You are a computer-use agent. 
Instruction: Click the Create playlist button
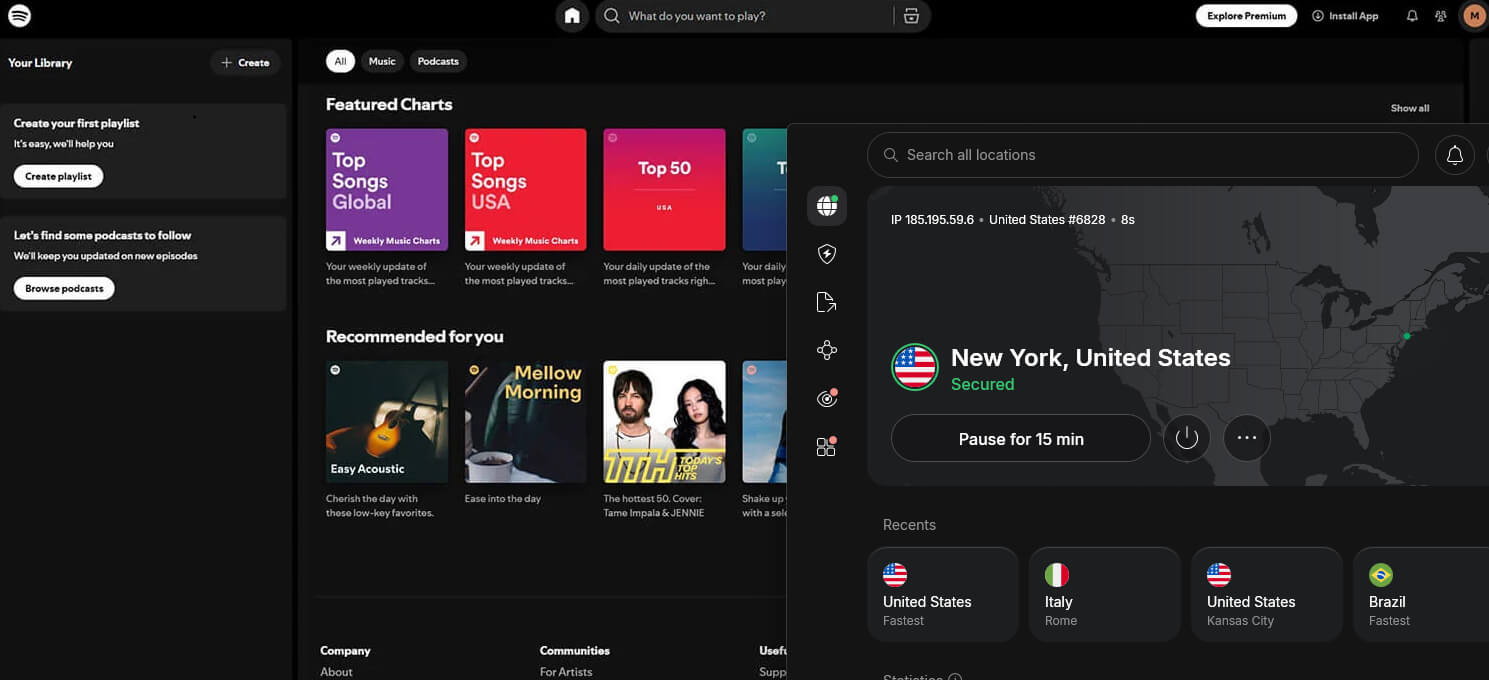[58, 176]
